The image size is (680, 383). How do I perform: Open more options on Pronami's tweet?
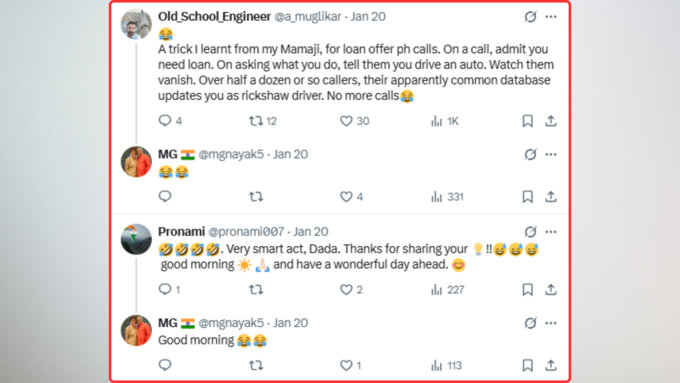click(551, 232)
